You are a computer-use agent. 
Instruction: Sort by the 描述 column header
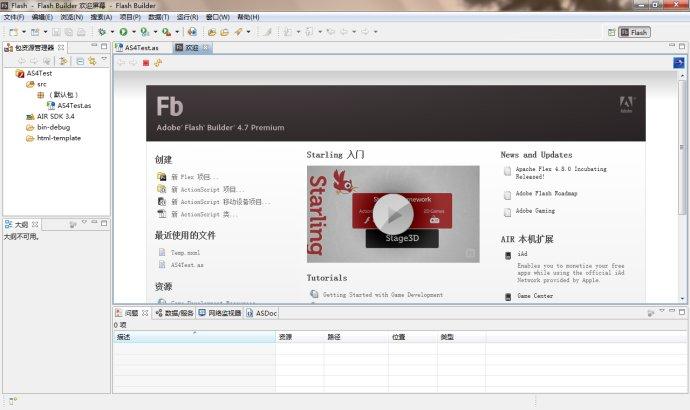[194, 337]
